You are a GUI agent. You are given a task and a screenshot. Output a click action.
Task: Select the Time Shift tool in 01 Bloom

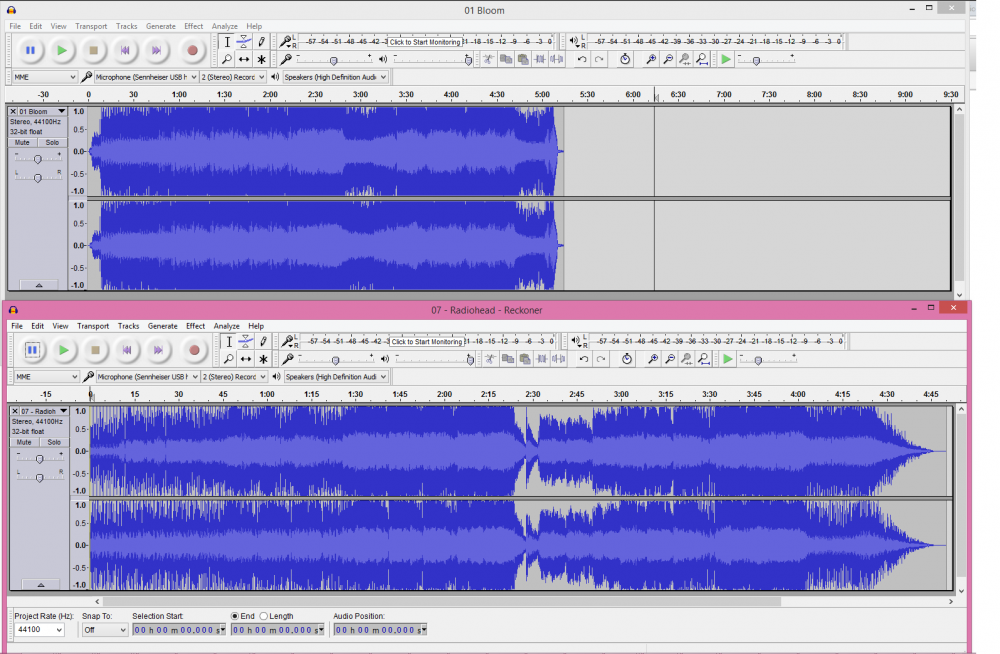pyautogui.click(x=244, y=59)
